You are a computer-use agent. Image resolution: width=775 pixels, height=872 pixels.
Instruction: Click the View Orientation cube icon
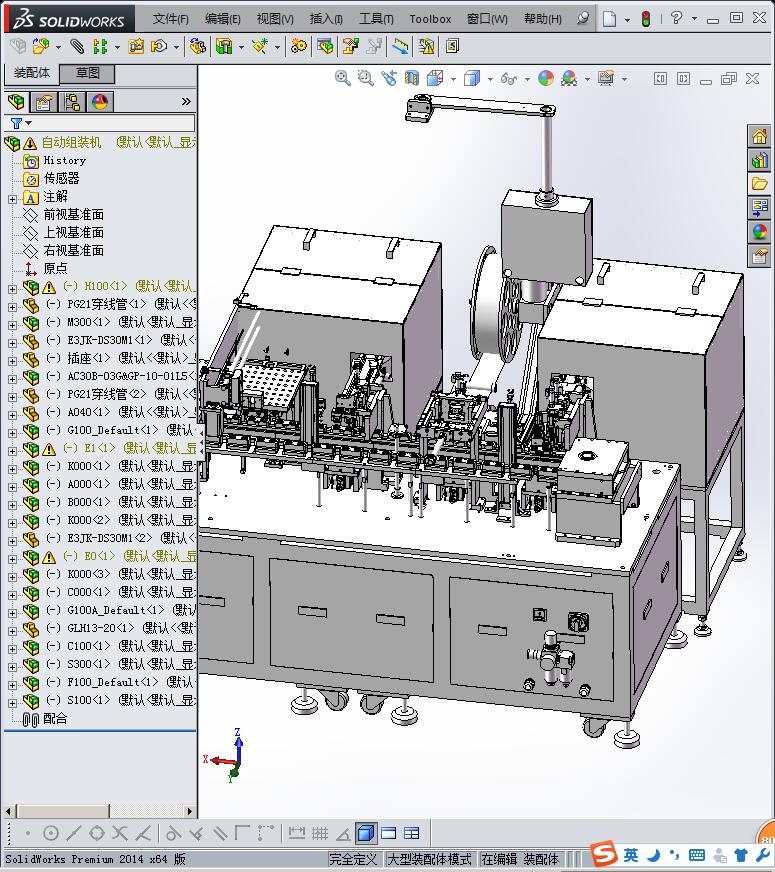pos(435,78)
